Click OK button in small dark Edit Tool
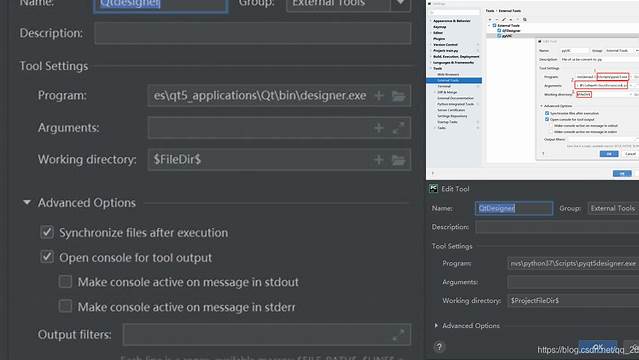Viewport: 639px width, 360px height. click(598, 347)
